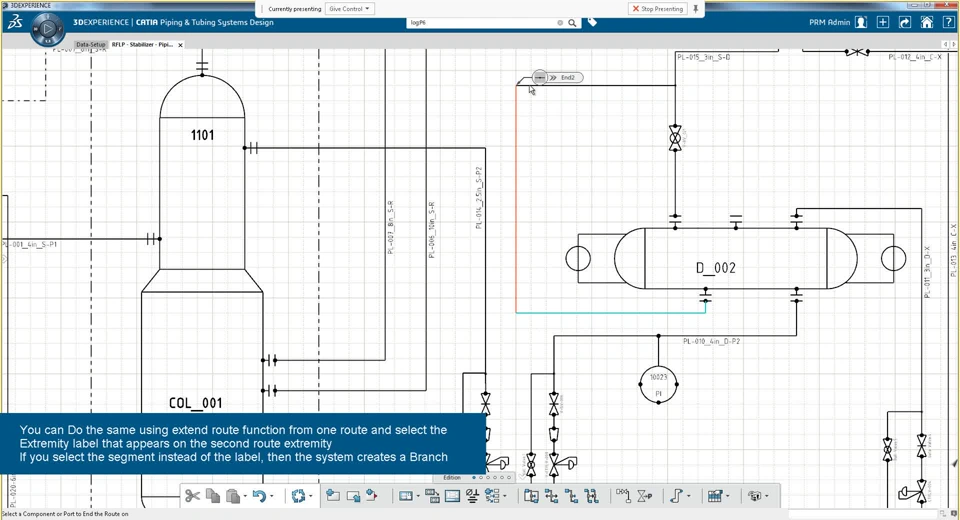Click the Copy icon in bottom toolbar
The height and width of the screenshot is (520, 960).
click(213, 496)
